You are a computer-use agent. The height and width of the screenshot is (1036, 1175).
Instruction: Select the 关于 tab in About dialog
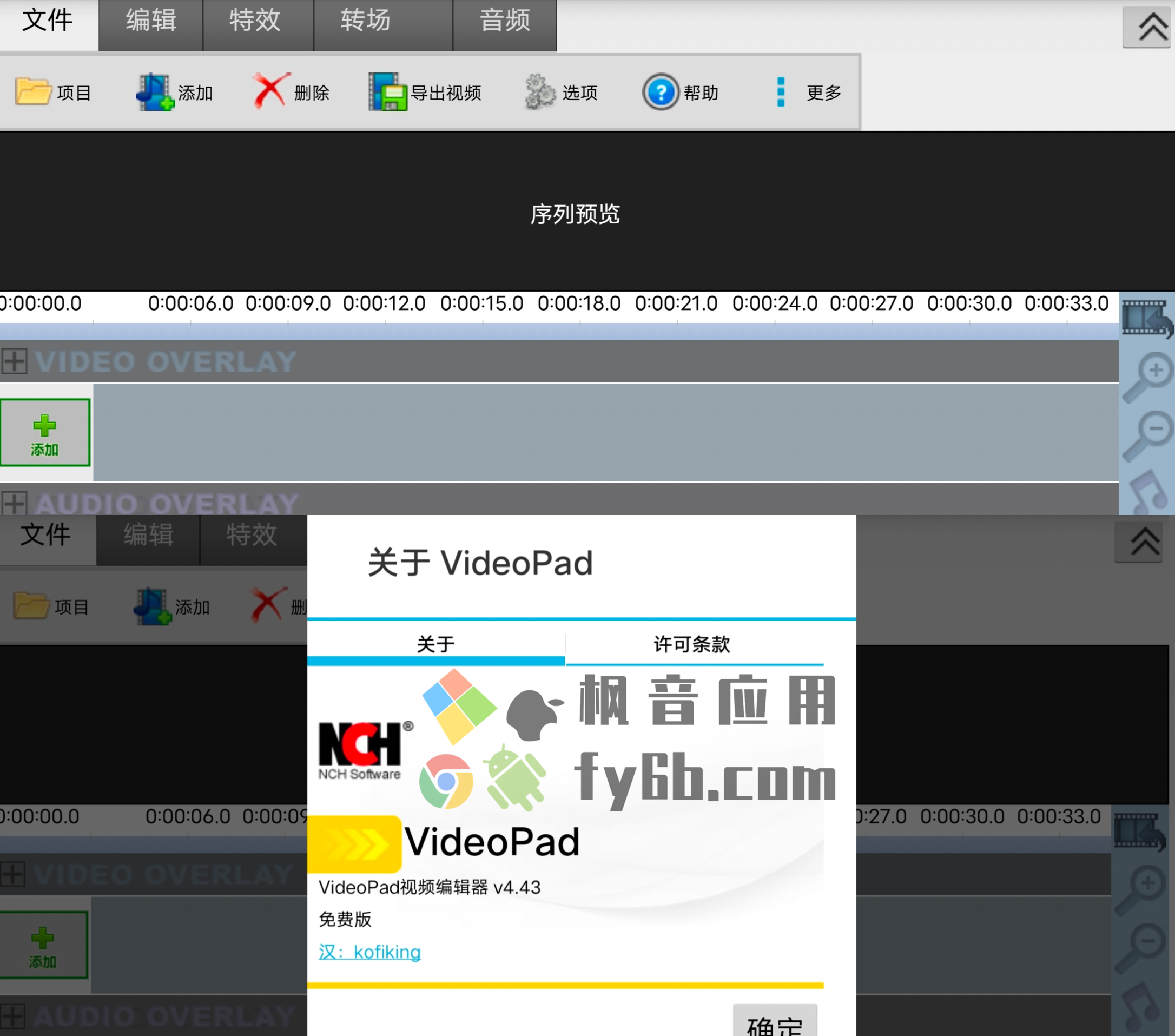point(435,644)
